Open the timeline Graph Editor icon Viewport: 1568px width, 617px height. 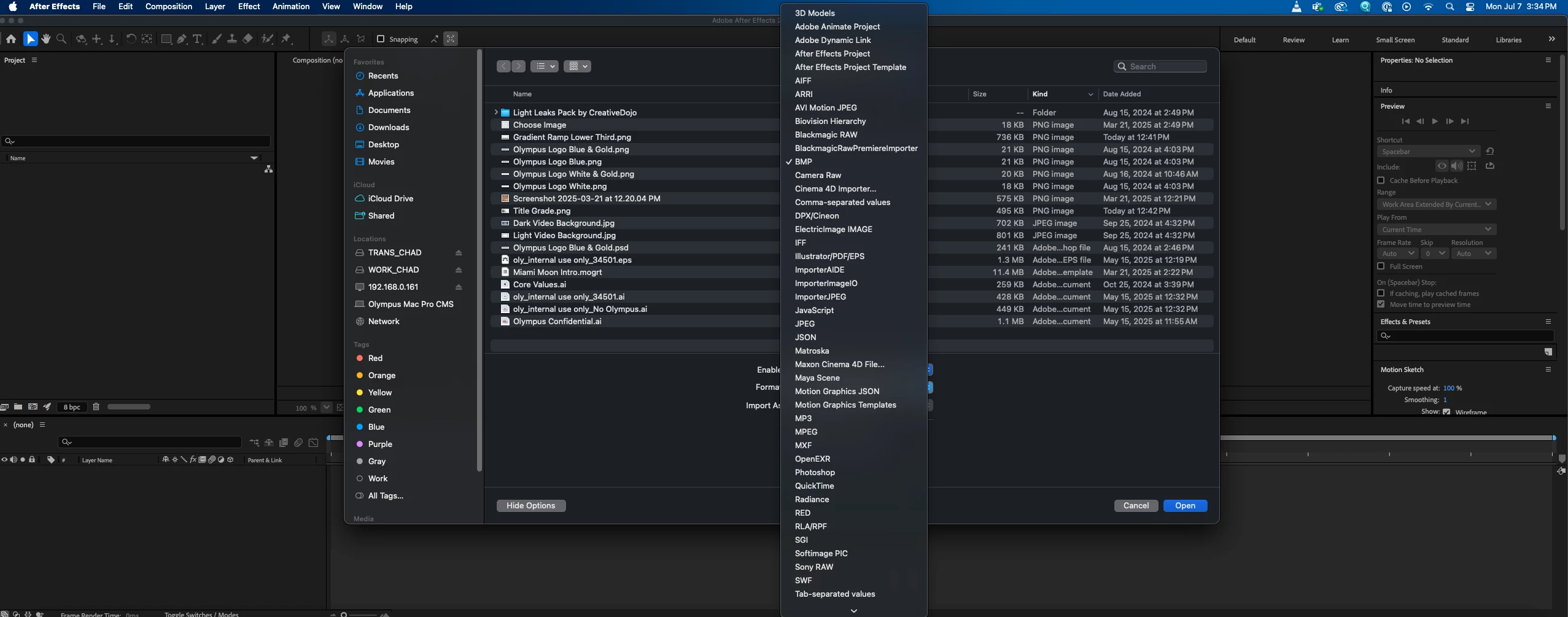314,443
